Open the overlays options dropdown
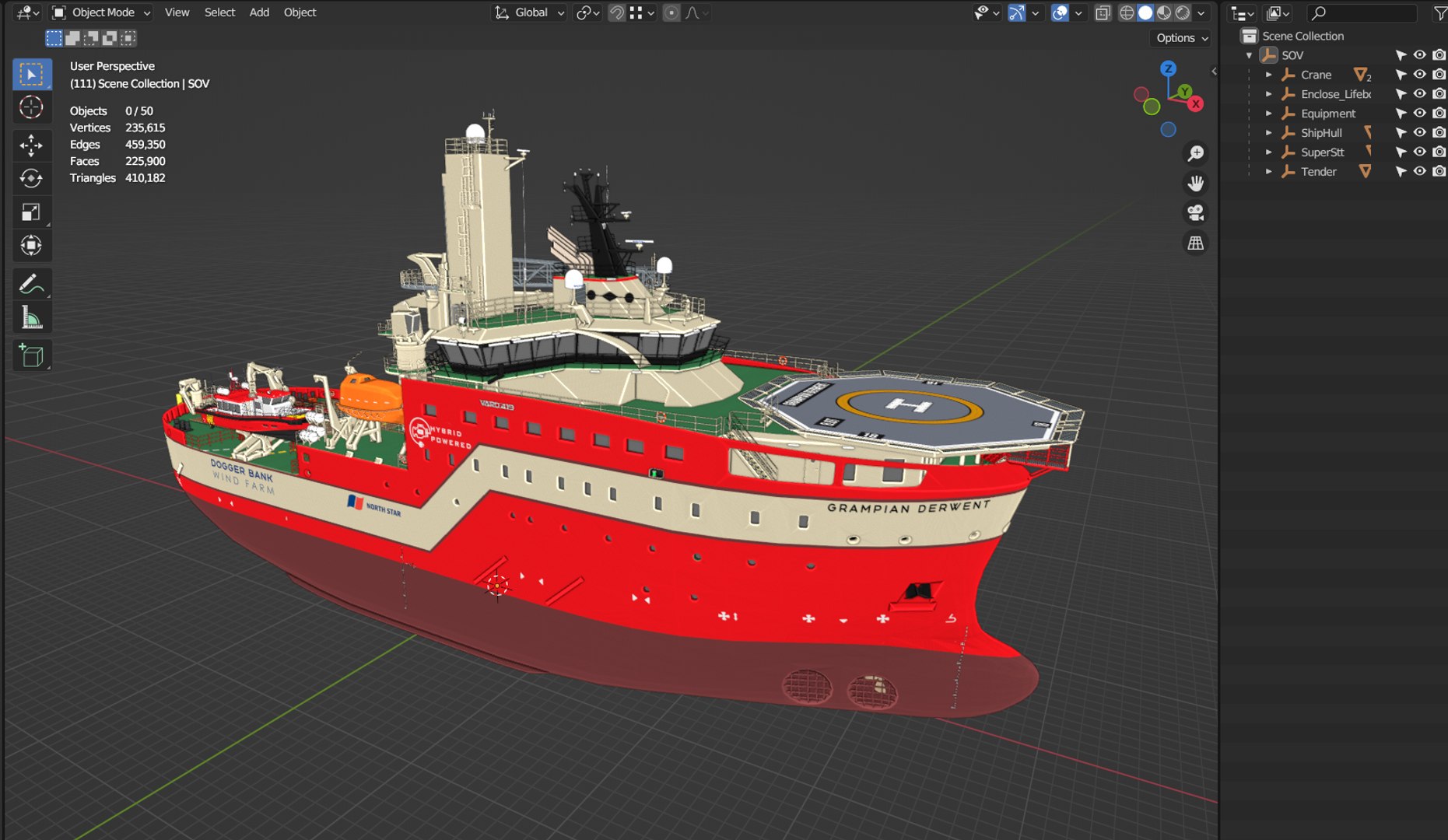Image resolution: width=1448 pixels, height=840 pixels. point(1078,13)
